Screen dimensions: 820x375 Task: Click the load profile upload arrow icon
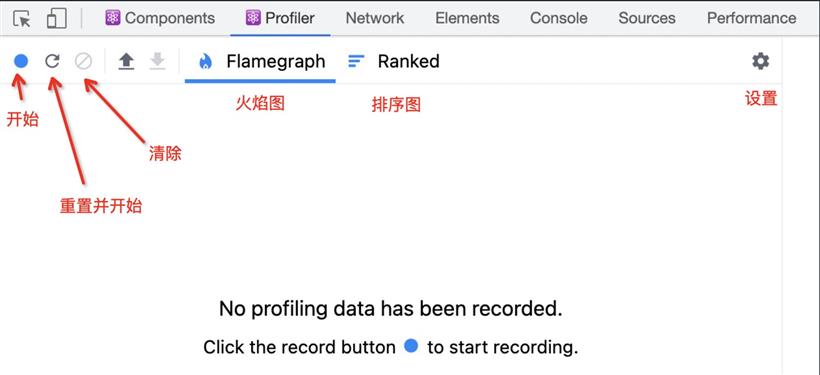(126, 62)
